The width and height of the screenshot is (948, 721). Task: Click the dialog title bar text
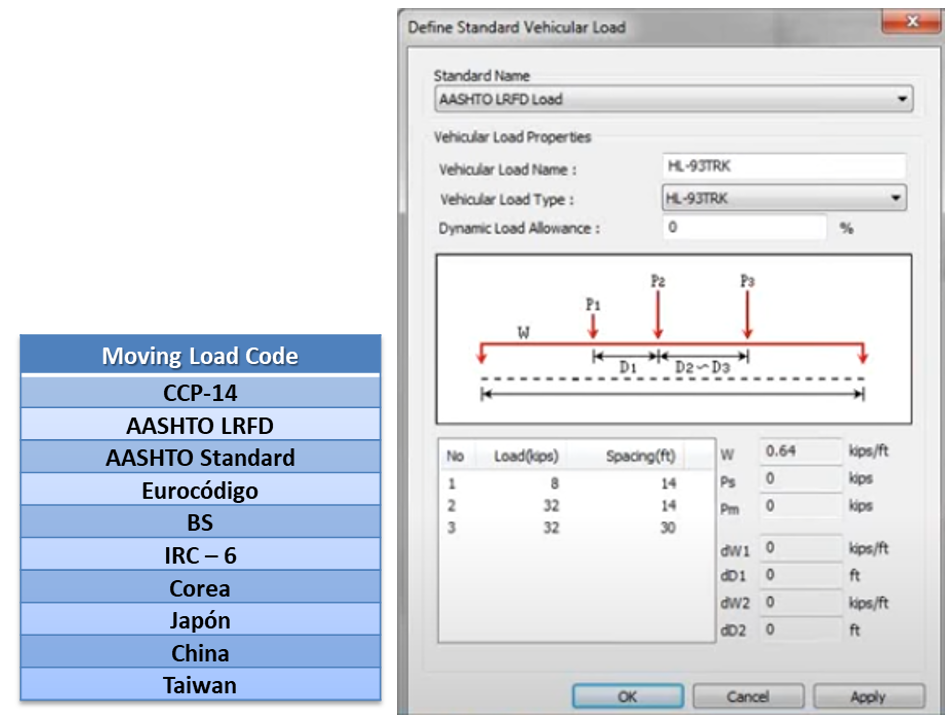tap(516, 27)
